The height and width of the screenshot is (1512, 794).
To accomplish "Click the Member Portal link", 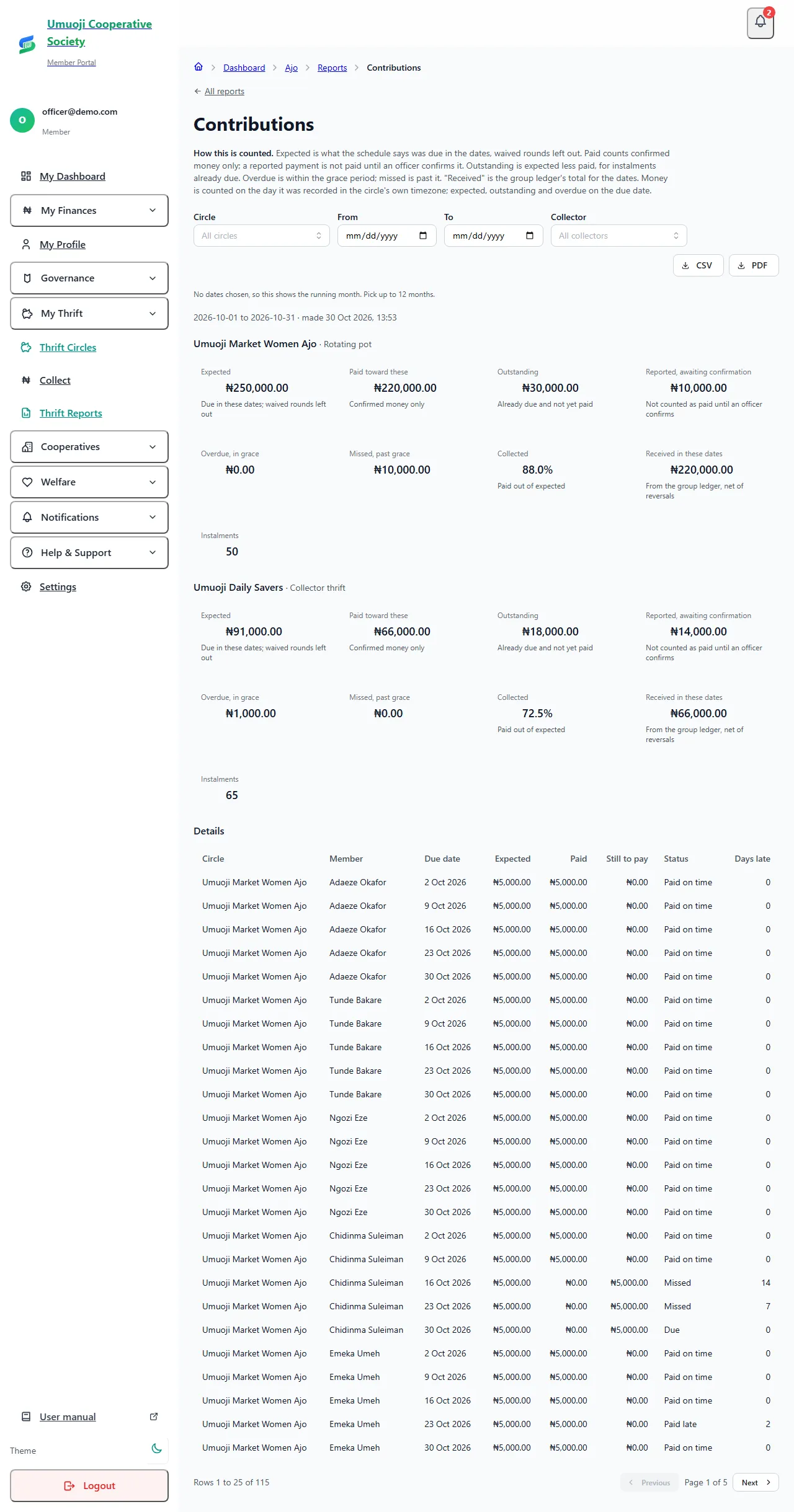I will tap(71, 63).
